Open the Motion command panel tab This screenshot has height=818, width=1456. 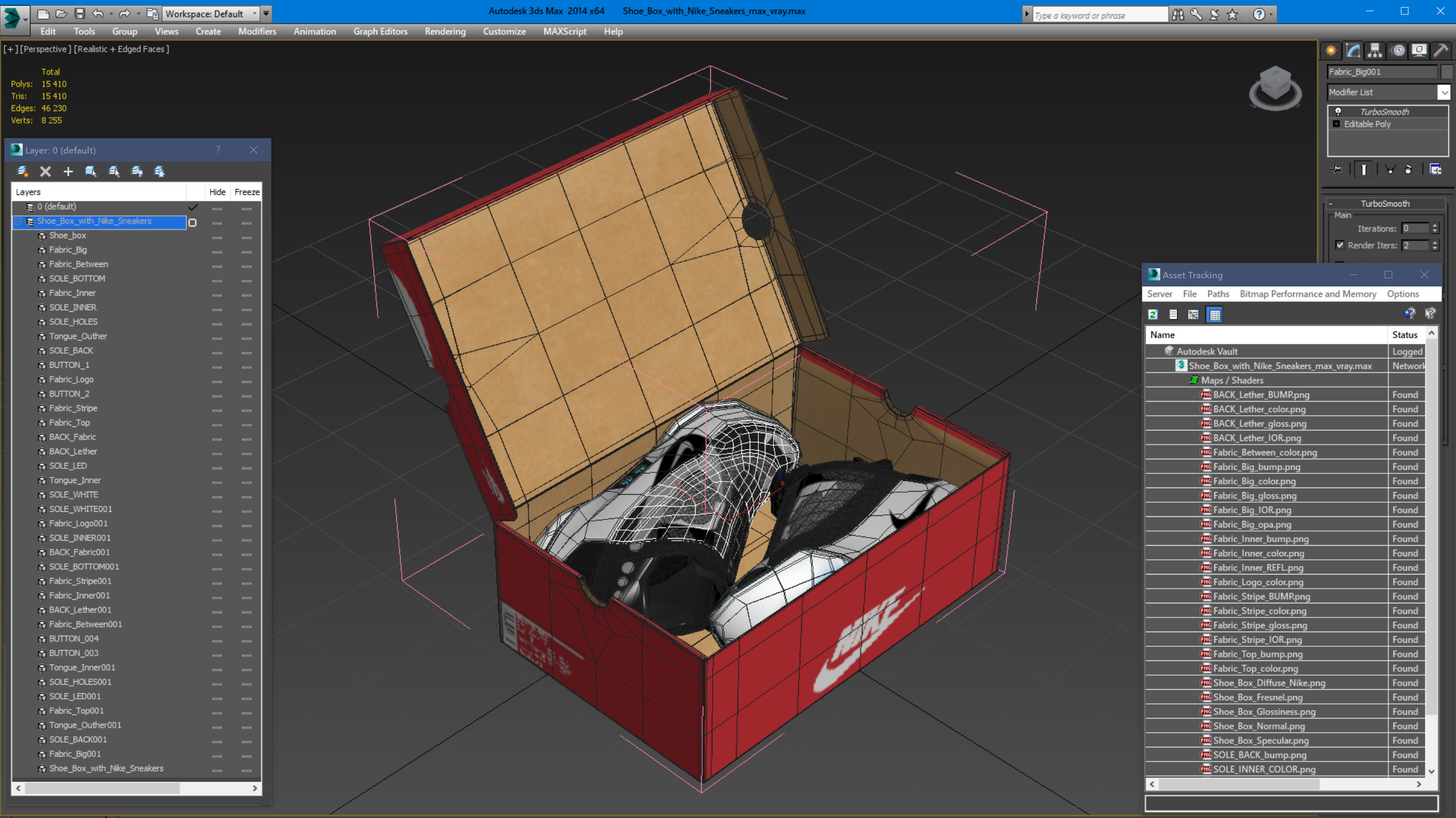tap(1398, 51)
